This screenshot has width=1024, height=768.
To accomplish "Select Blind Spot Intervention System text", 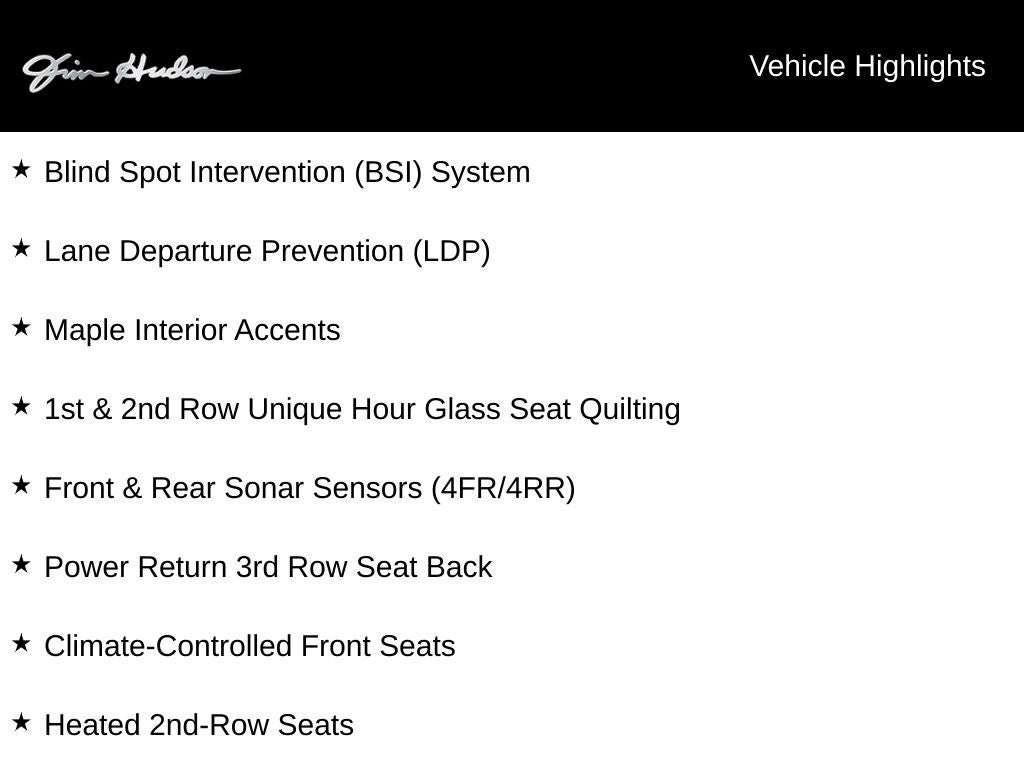I will [x=287, y=172].
